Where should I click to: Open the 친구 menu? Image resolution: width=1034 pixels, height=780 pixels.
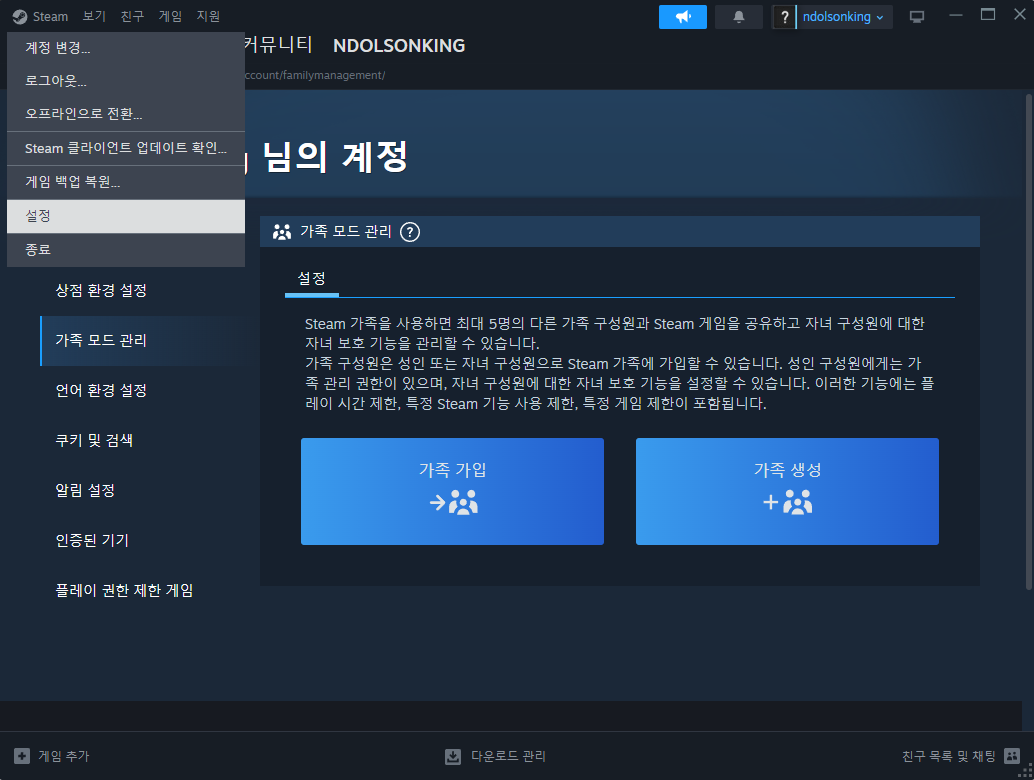coord(132,16)
